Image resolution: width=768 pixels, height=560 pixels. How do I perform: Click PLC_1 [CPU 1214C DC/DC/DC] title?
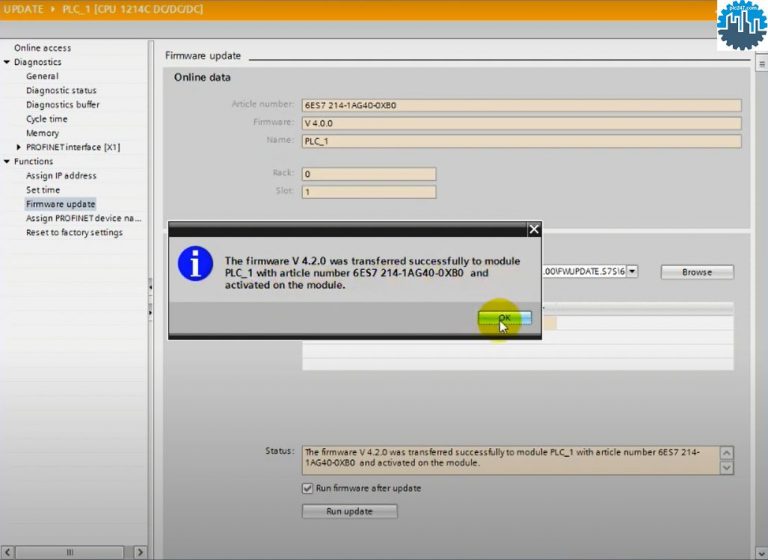click(132, 9)
